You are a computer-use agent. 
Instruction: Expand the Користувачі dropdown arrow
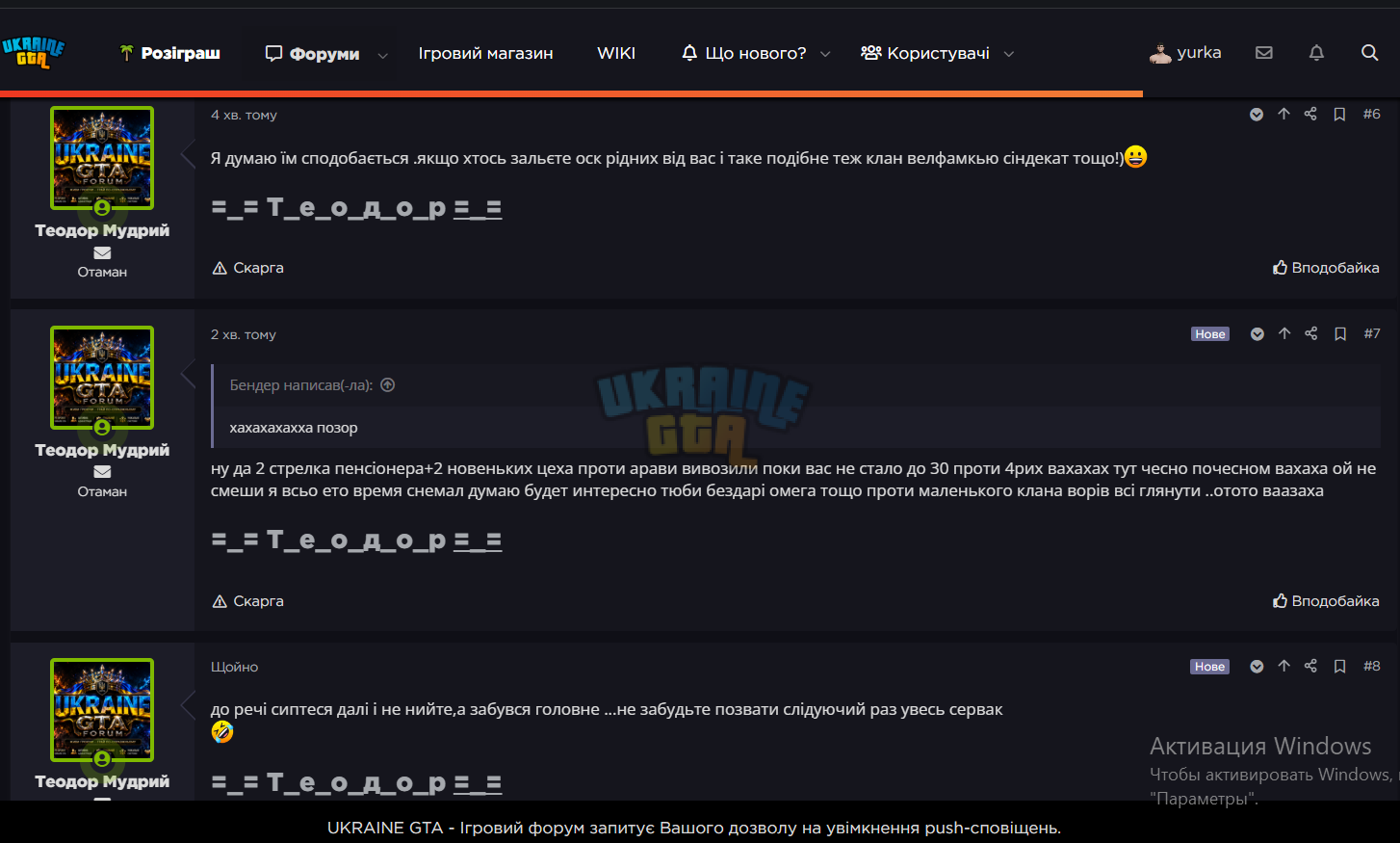[x=1009, y=54]
